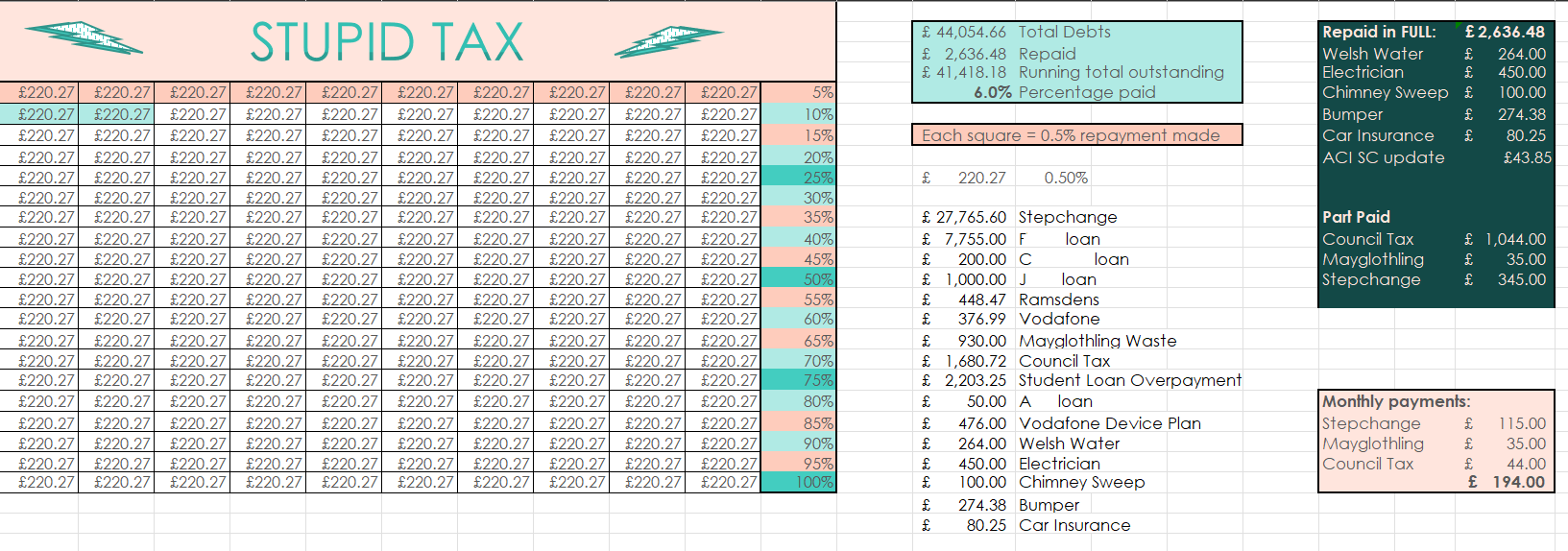The image size is (1568, 551).
Task: Click the £50.00 A loan amount
Action: 964,401
